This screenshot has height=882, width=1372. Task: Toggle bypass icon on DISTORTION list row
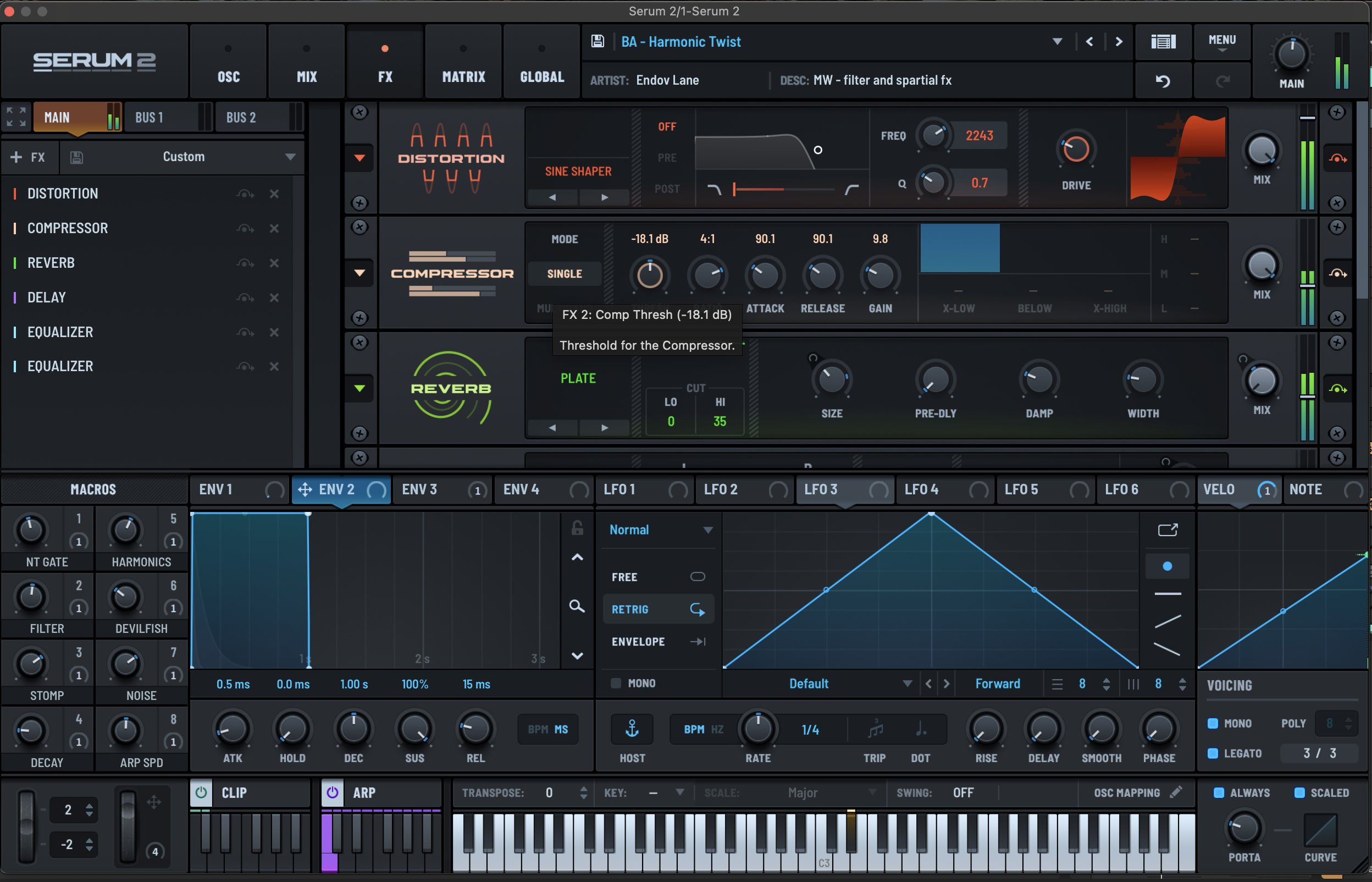pos(245,194)
